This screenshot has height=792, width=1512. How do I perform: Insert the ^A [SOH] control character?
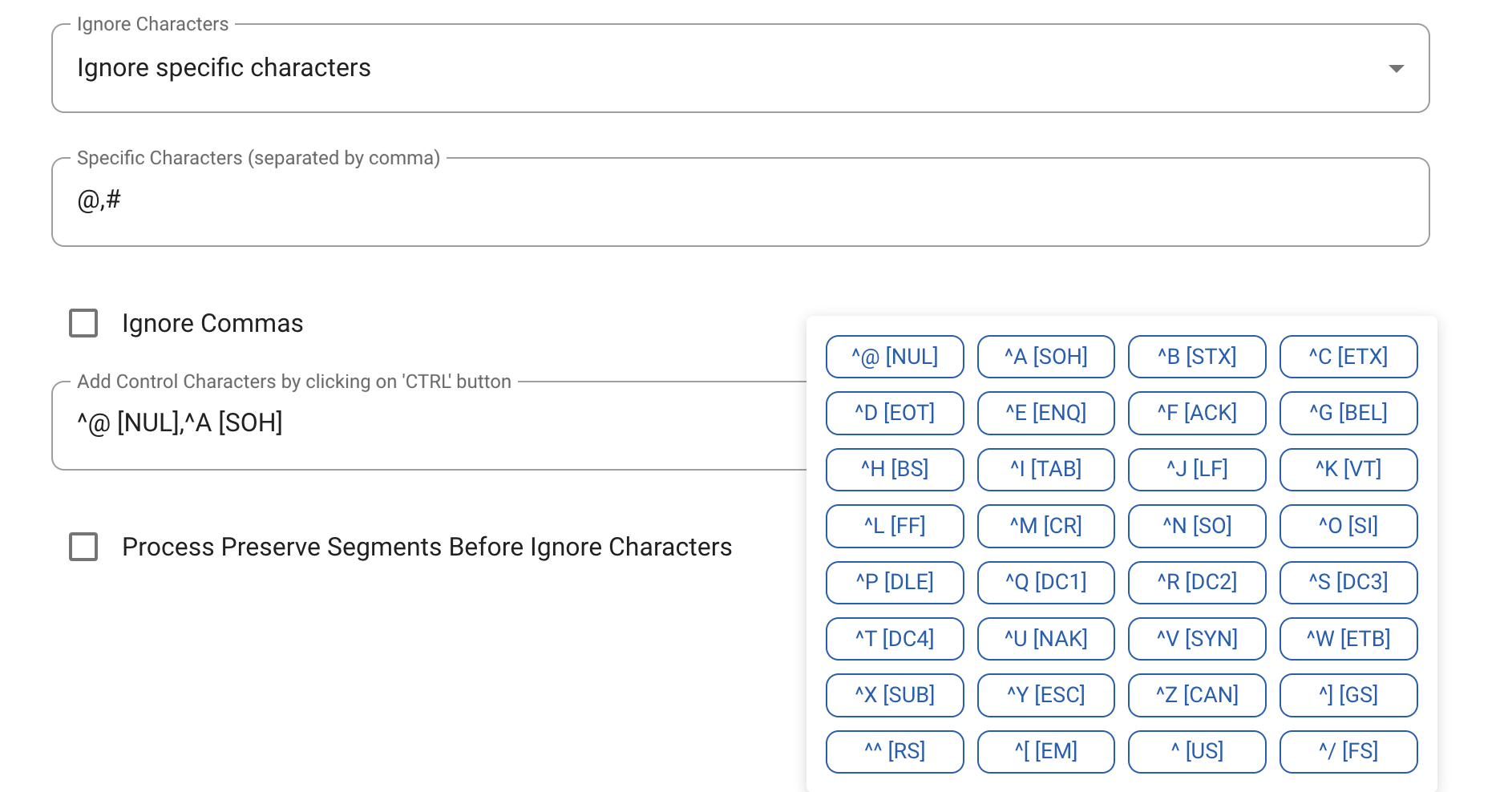[x=1045, y=356]
